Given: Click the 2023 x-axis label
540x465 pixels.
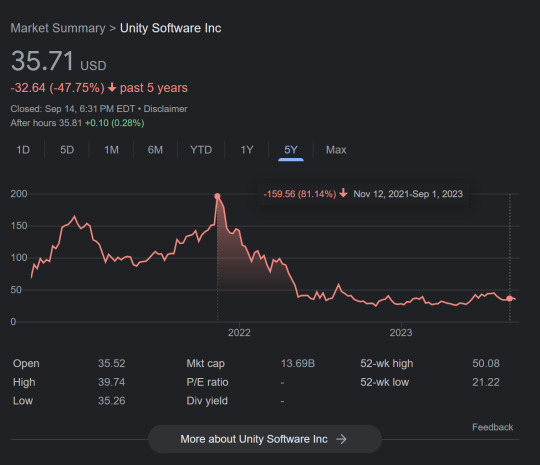Looking at the screenshot, I should click(401, 333).
